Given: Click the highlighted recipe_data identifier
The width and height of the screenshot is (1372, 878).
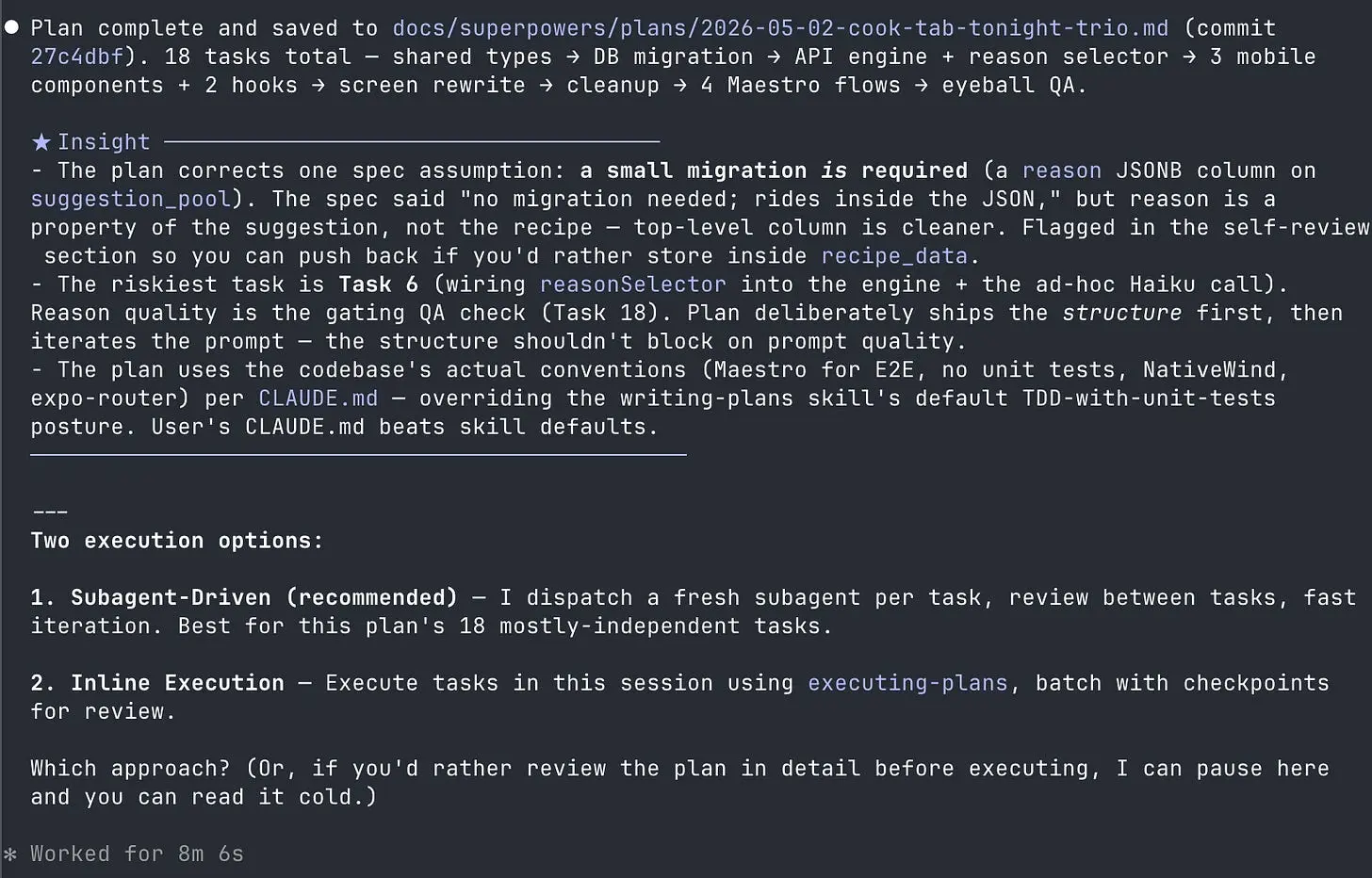Looking at the screenshot, I should click(x=894, y=256).
